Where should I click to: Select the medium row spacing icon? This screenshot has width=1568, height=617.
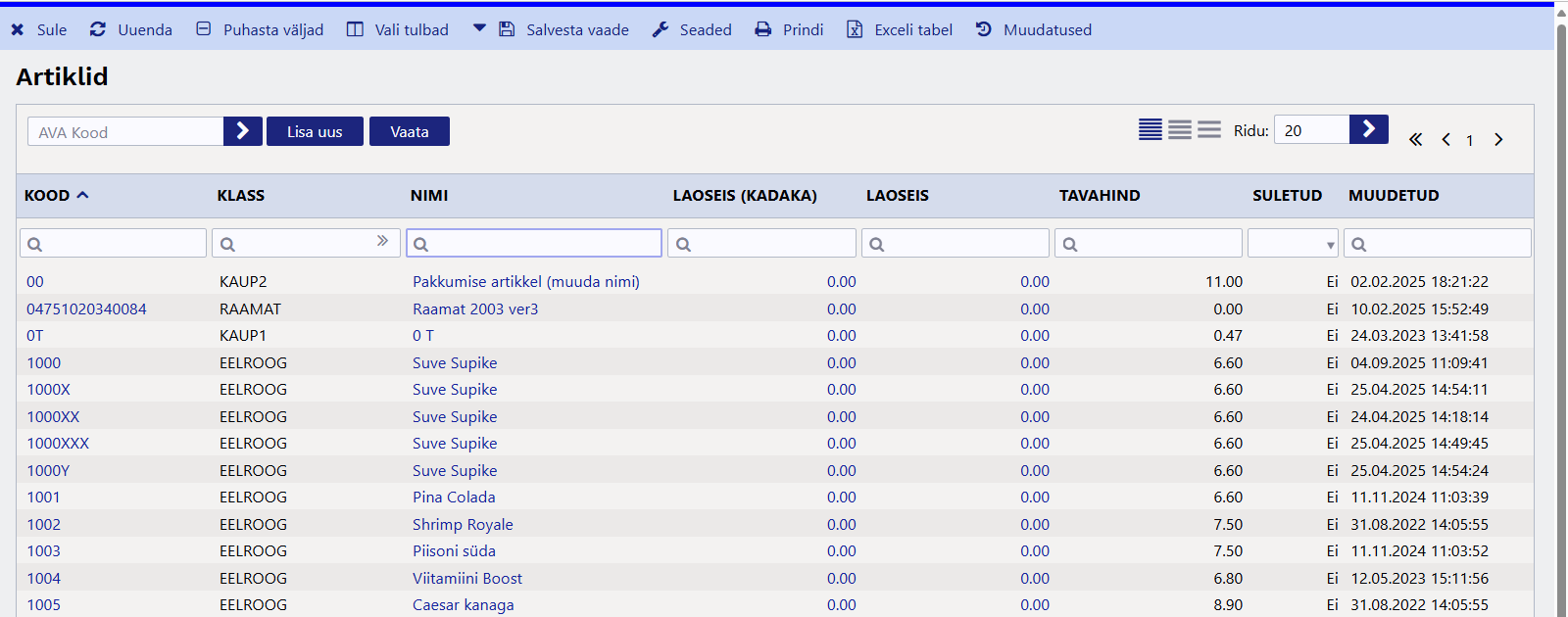1180,129
